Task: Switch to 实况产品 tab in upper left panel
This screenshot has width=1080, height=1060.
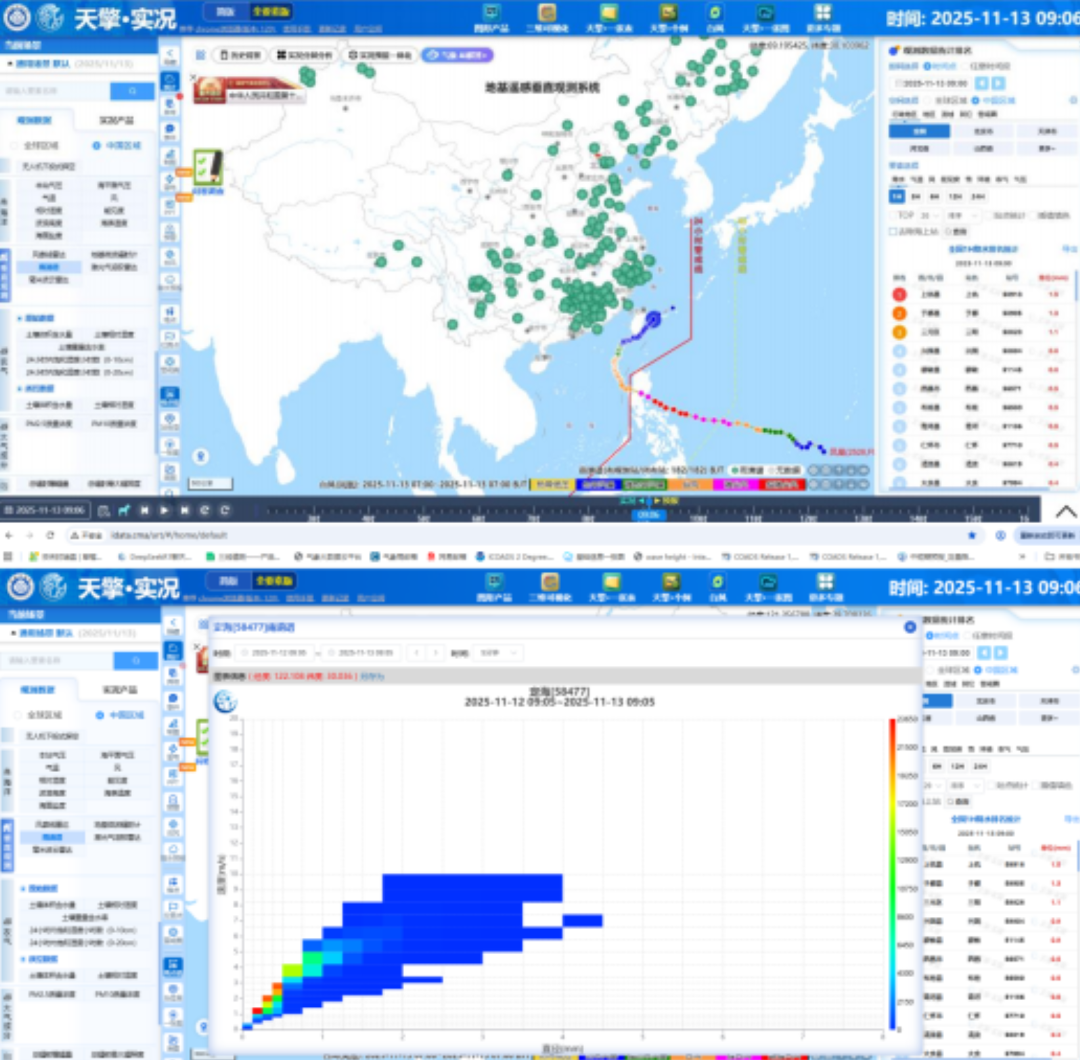Action: (116, 121)
